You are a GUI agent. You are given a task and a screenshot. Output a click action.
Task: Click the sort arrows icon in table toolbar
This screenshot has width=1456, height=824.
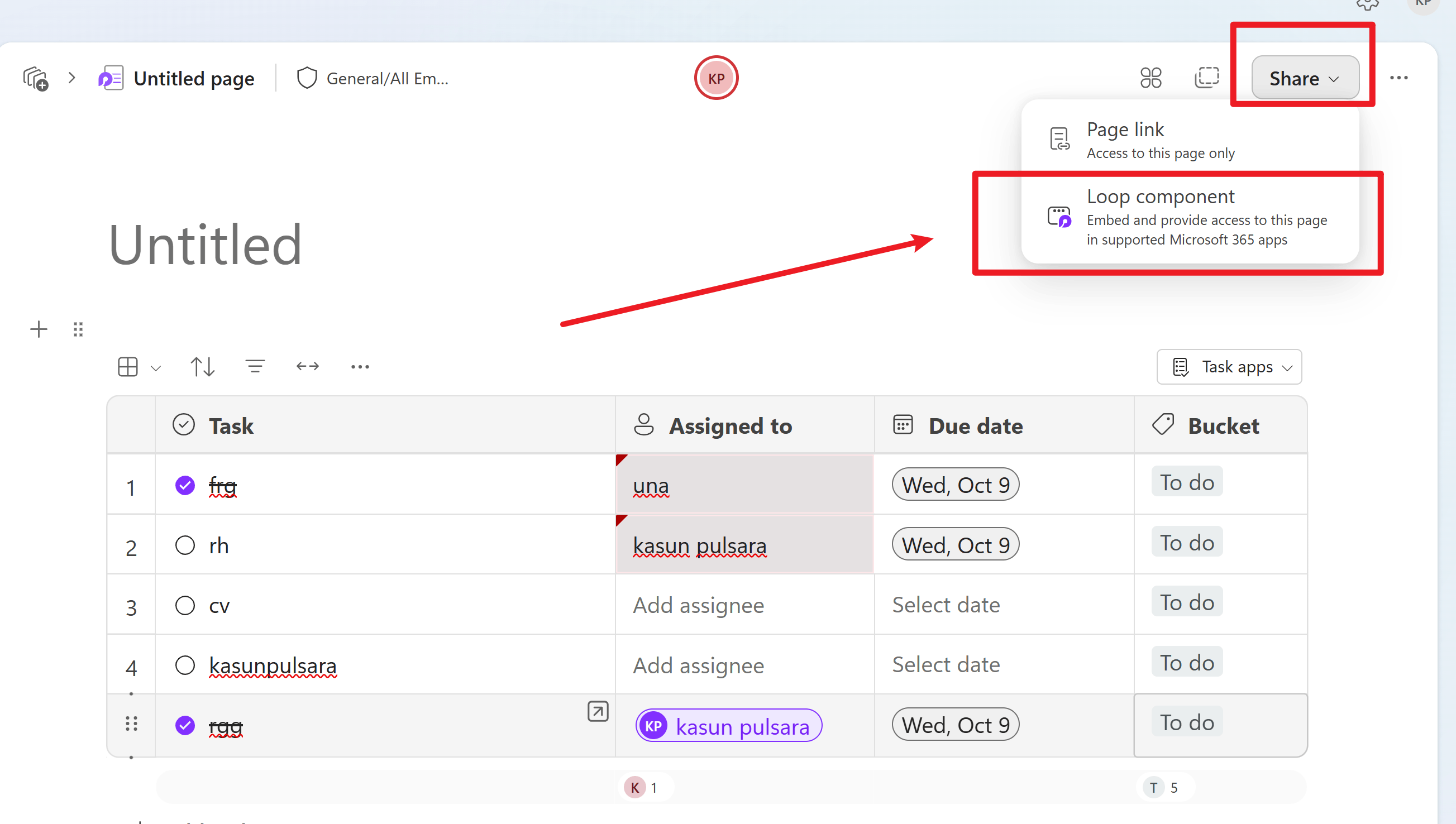[x=203, y=367]
